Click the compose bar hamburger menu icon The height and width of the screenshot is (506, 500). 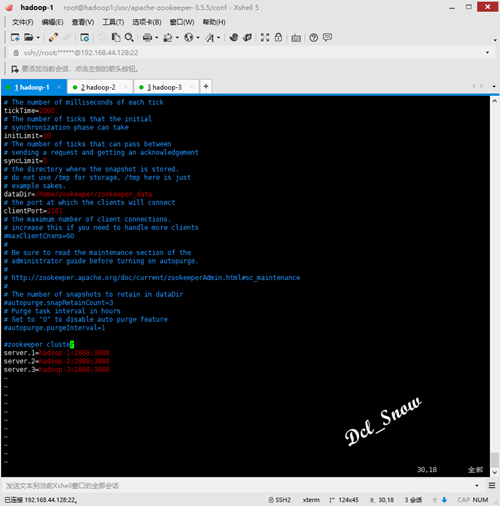coord(492,486)
